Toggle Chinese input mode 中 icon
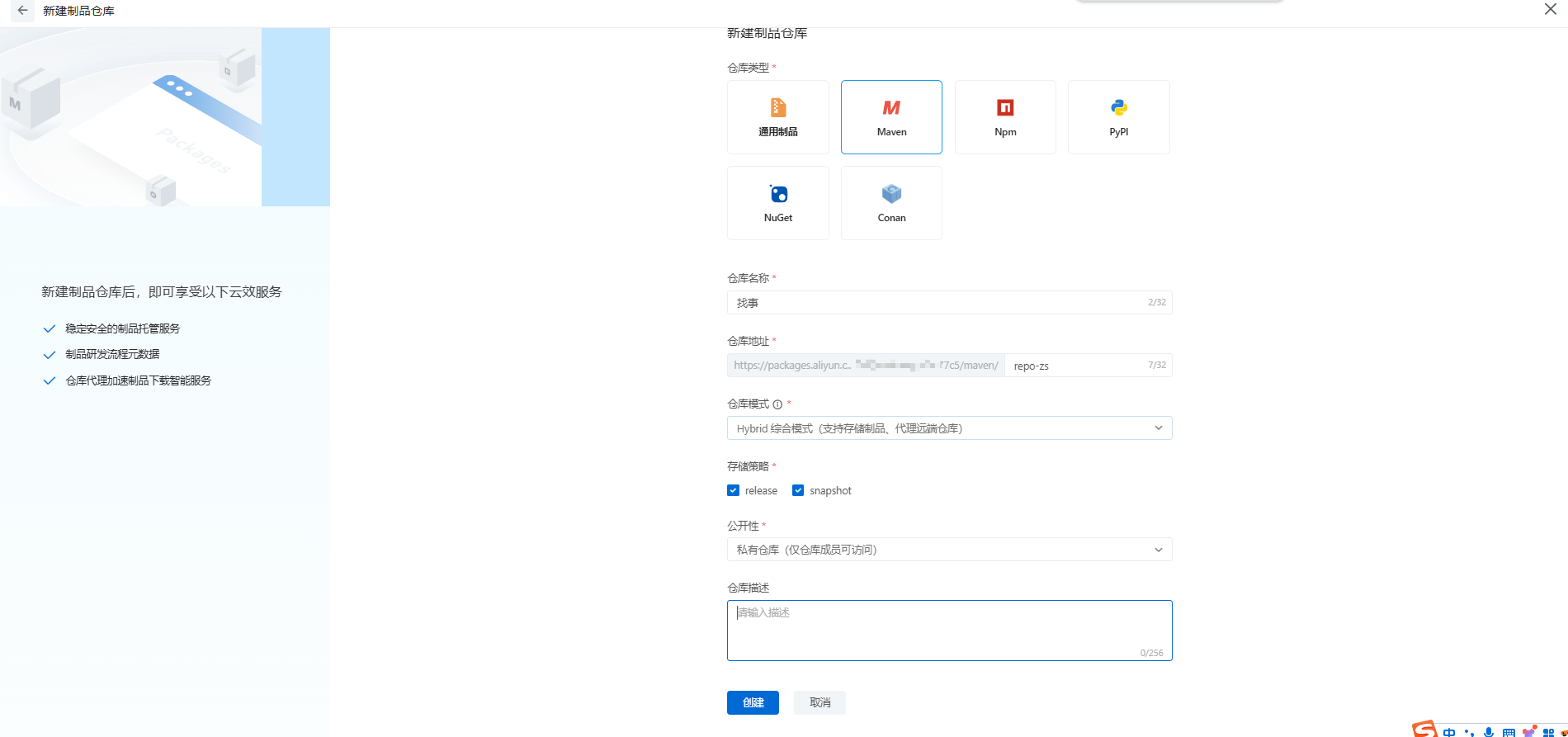This screenshot has height=737, width=1568. (x=1449, y=732)
